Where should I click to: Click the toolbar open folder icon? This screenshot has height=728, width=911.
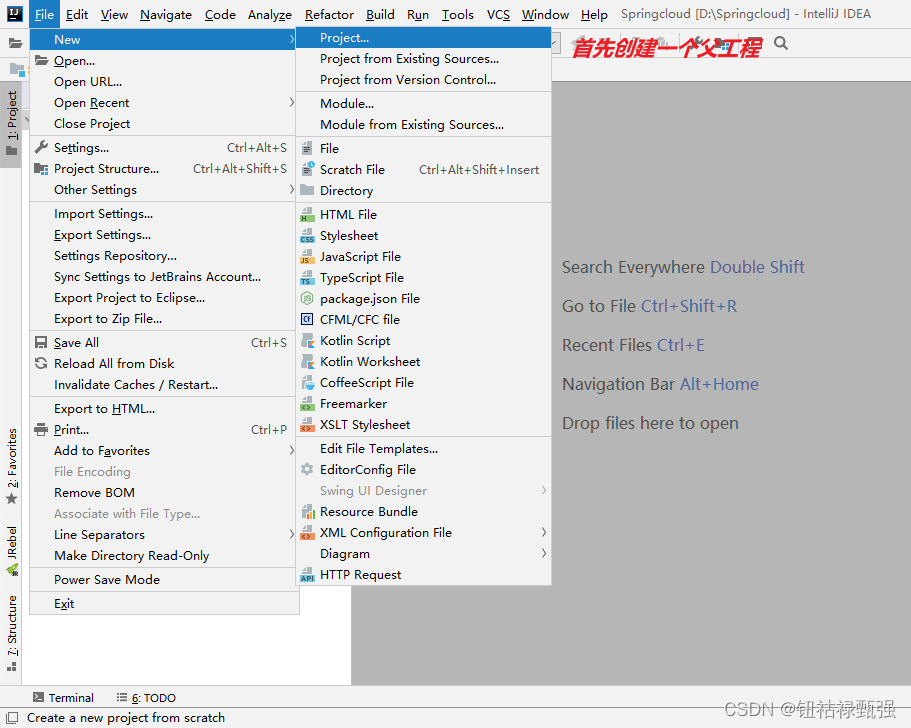click(15, 43)
